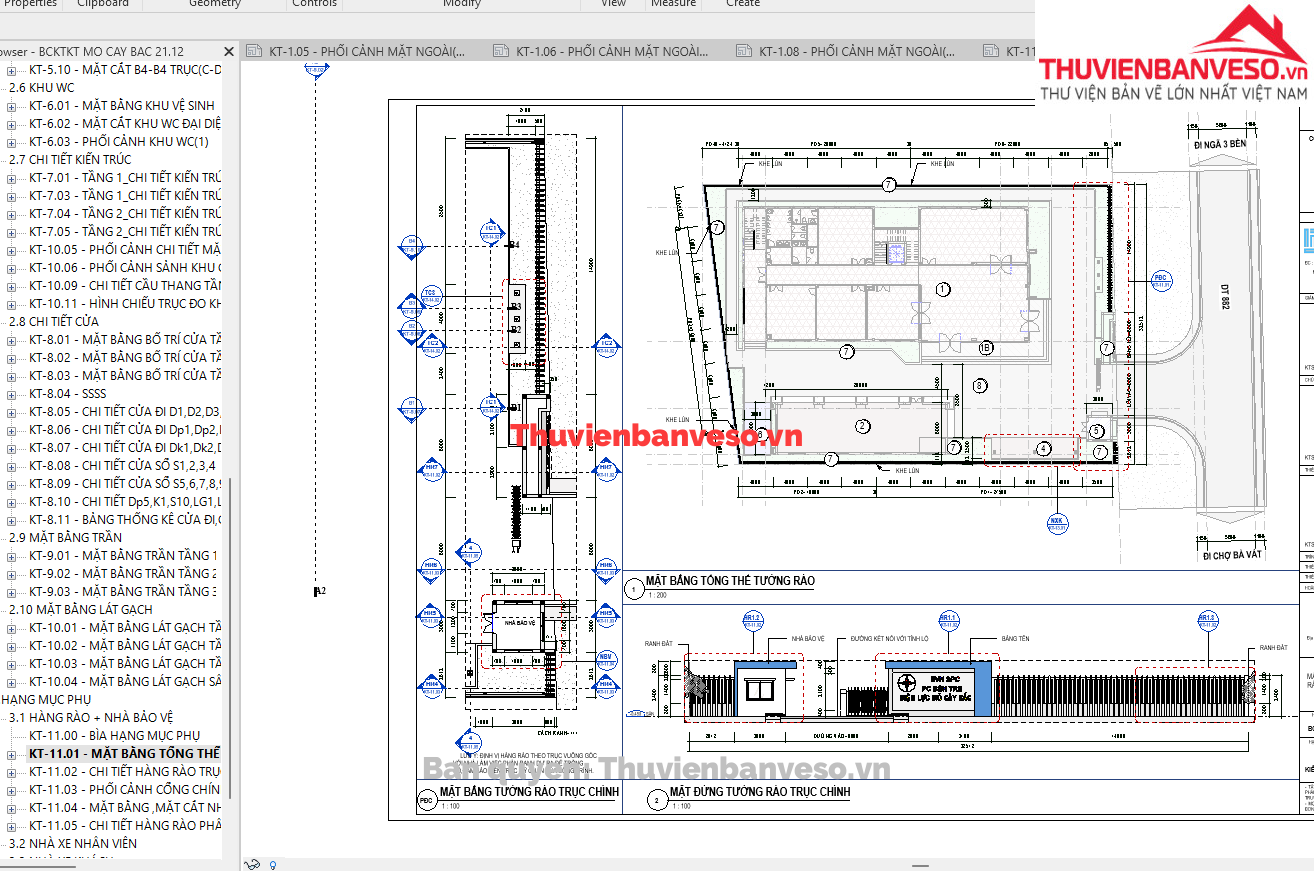The width and height of the screenshot is (1314, 871).
Task: Click the sheet icon on KT-1.05 tab
Action: click(x=252, y=52)
